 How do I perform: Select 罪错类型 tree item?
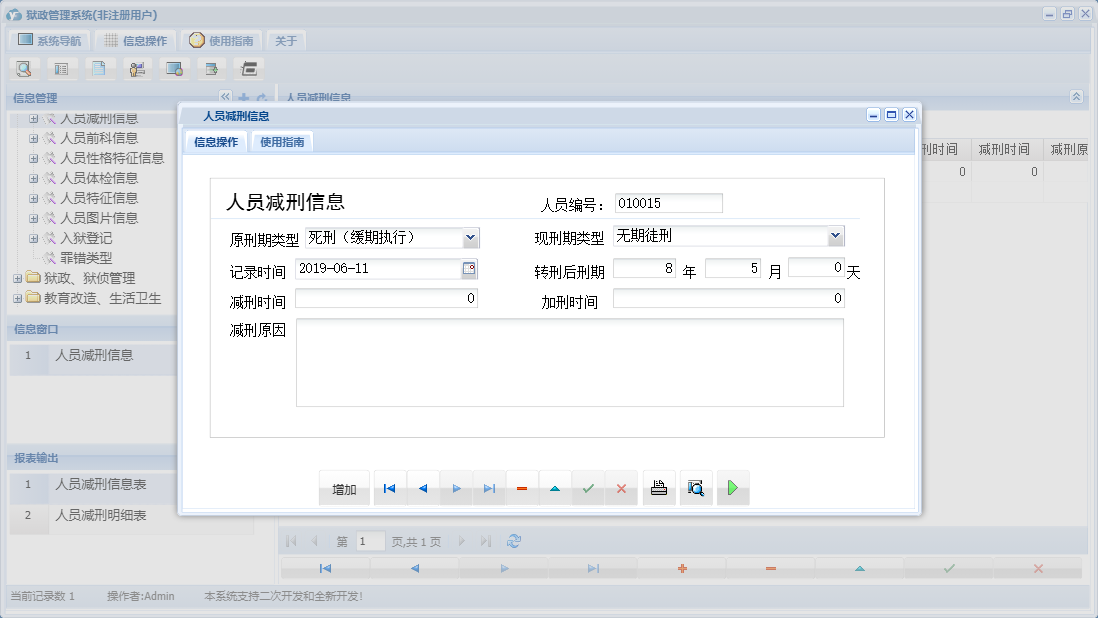tap(85, 258)
